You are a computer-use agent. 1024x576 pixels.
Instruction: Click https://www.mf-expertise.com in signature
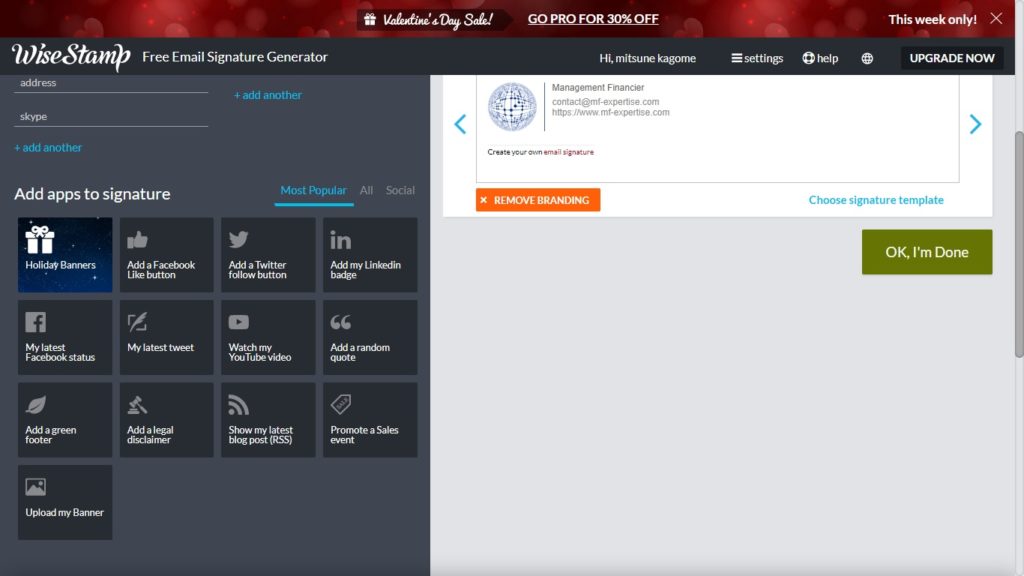coord(611,112)
